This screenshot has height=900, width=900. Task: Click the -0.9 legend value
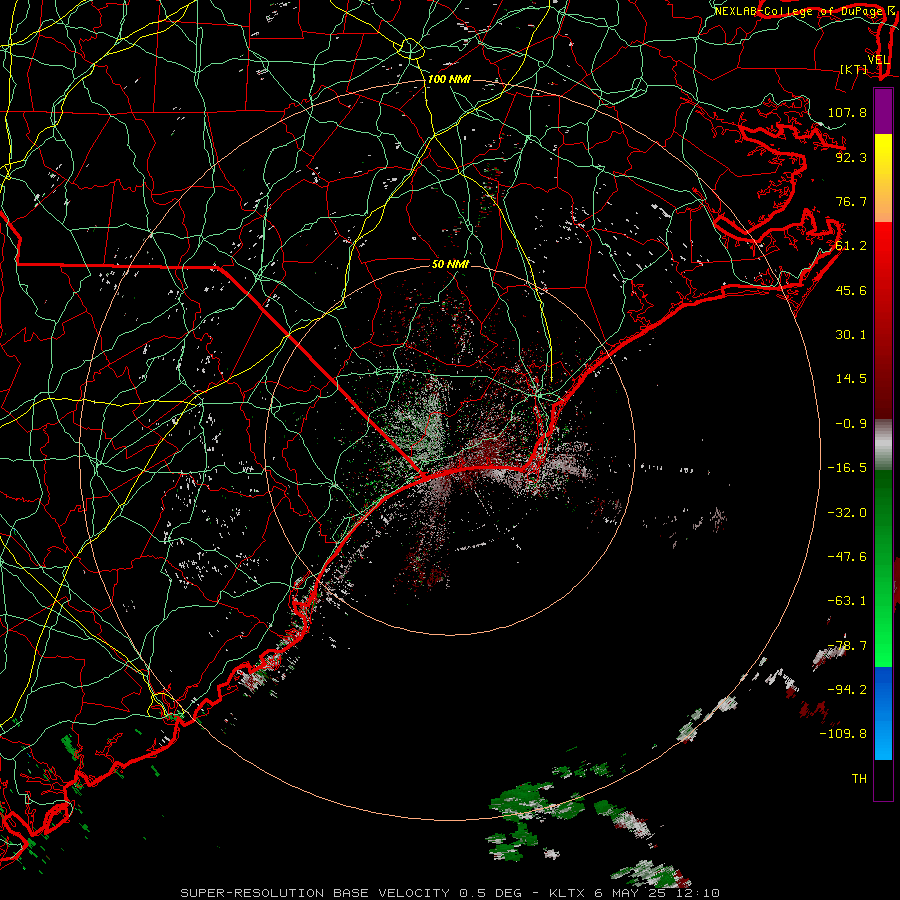click(851, 424)
